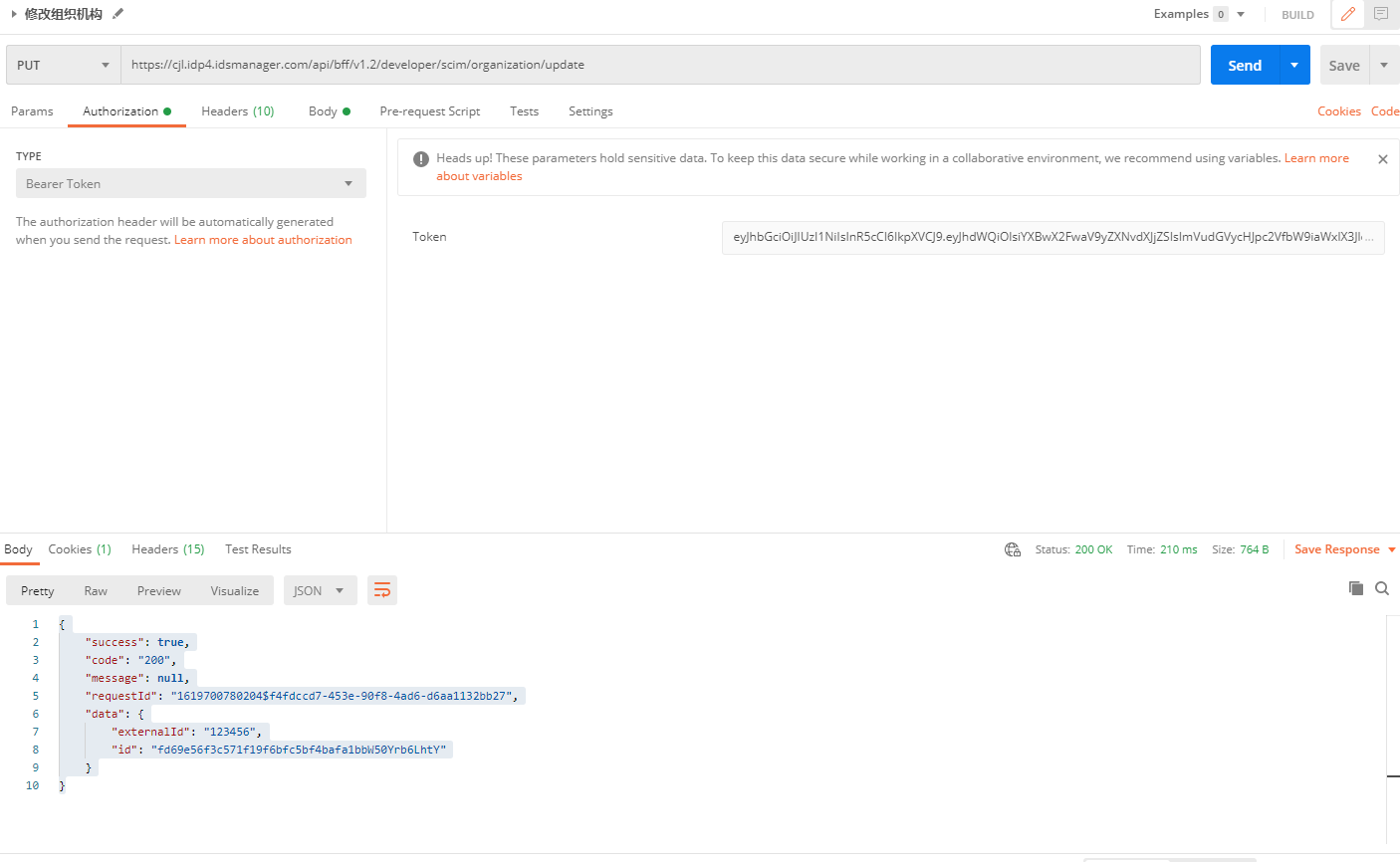Select the Raw response view
1400x862 pixels.
coord(96,590)
